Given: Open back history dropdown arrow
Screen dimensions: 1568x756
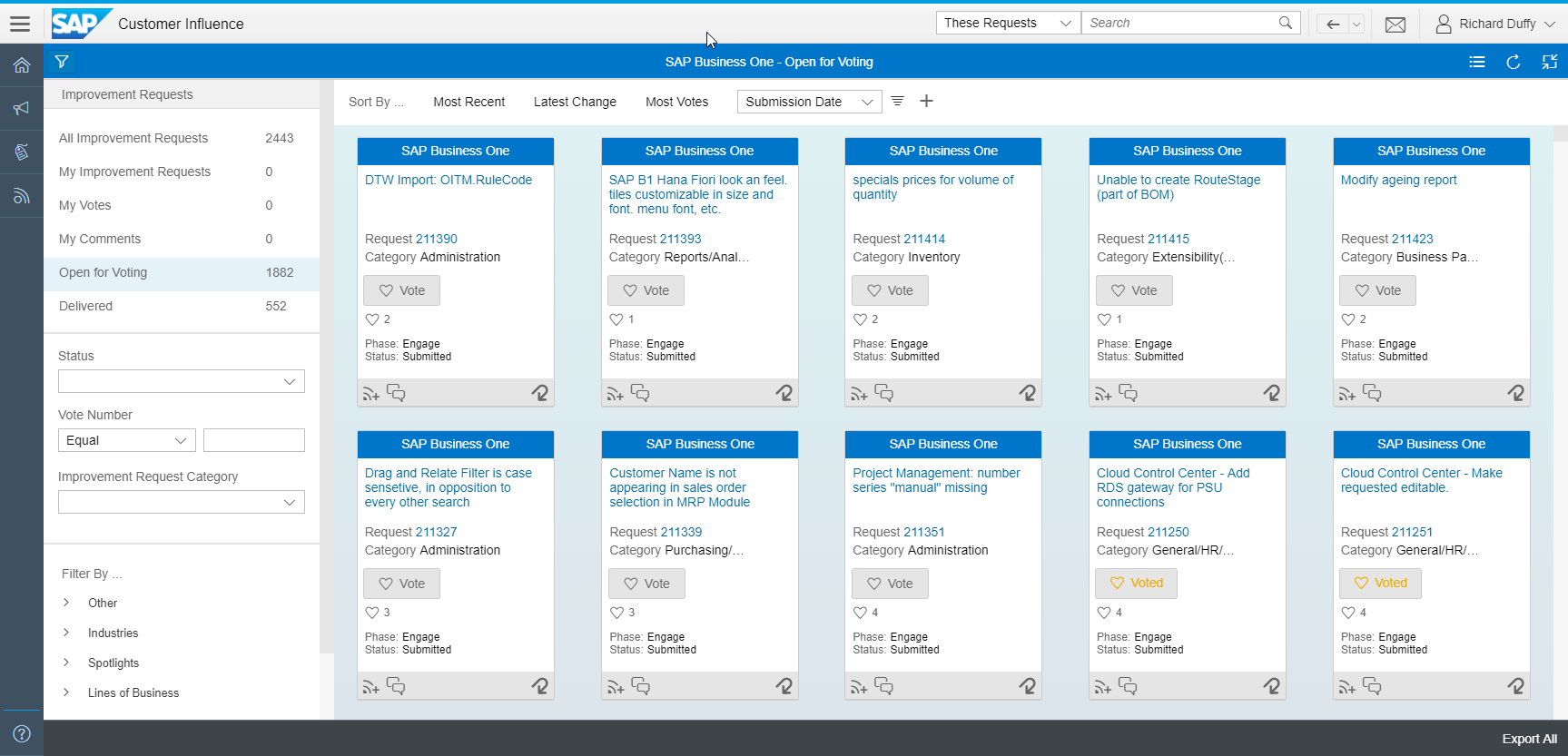Looking at the screenshot, I should (x=1356, y=24).
